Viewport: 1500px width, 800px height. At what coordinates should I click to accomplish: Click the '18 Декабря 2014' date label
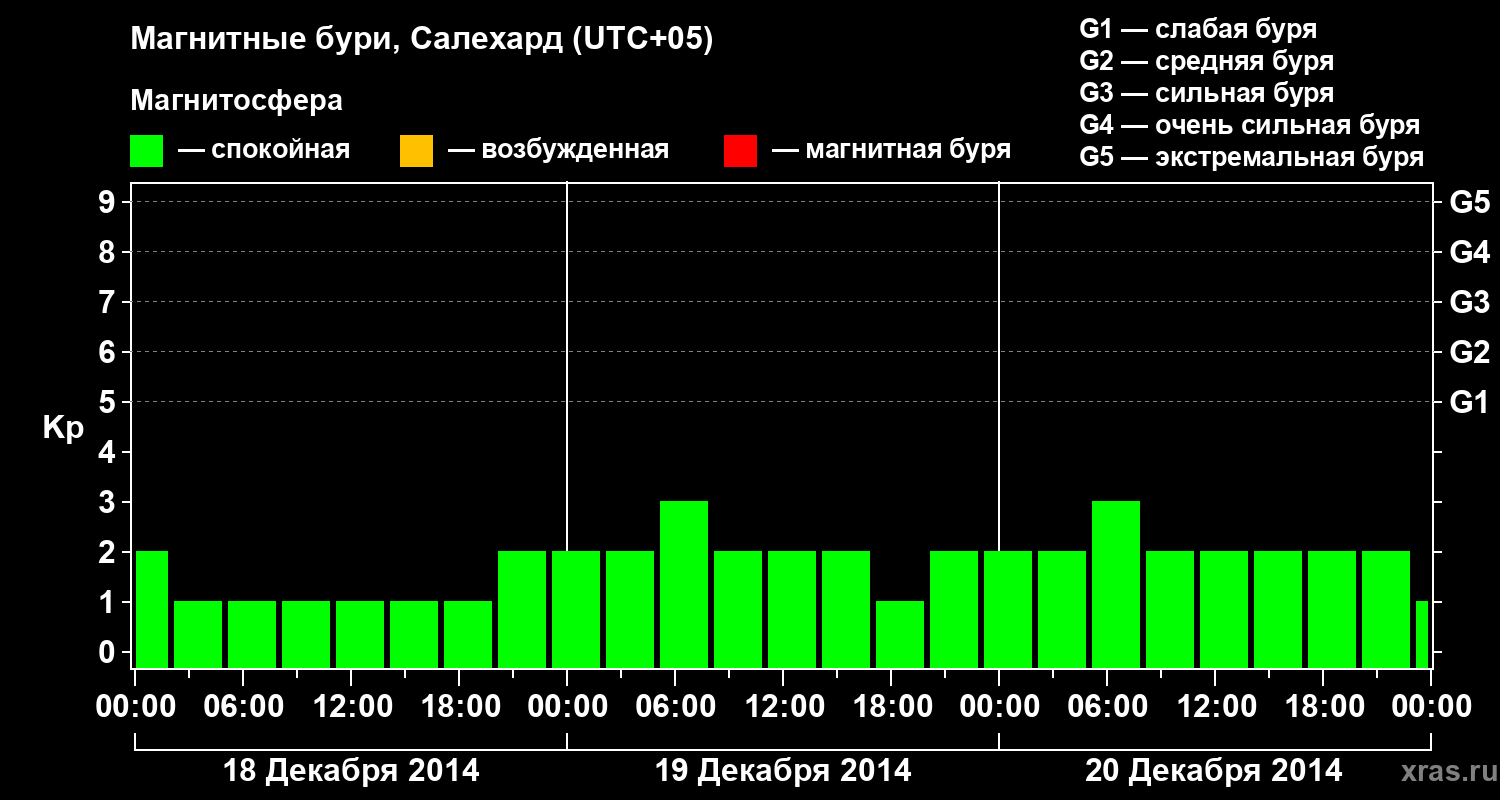coord(351,771)
